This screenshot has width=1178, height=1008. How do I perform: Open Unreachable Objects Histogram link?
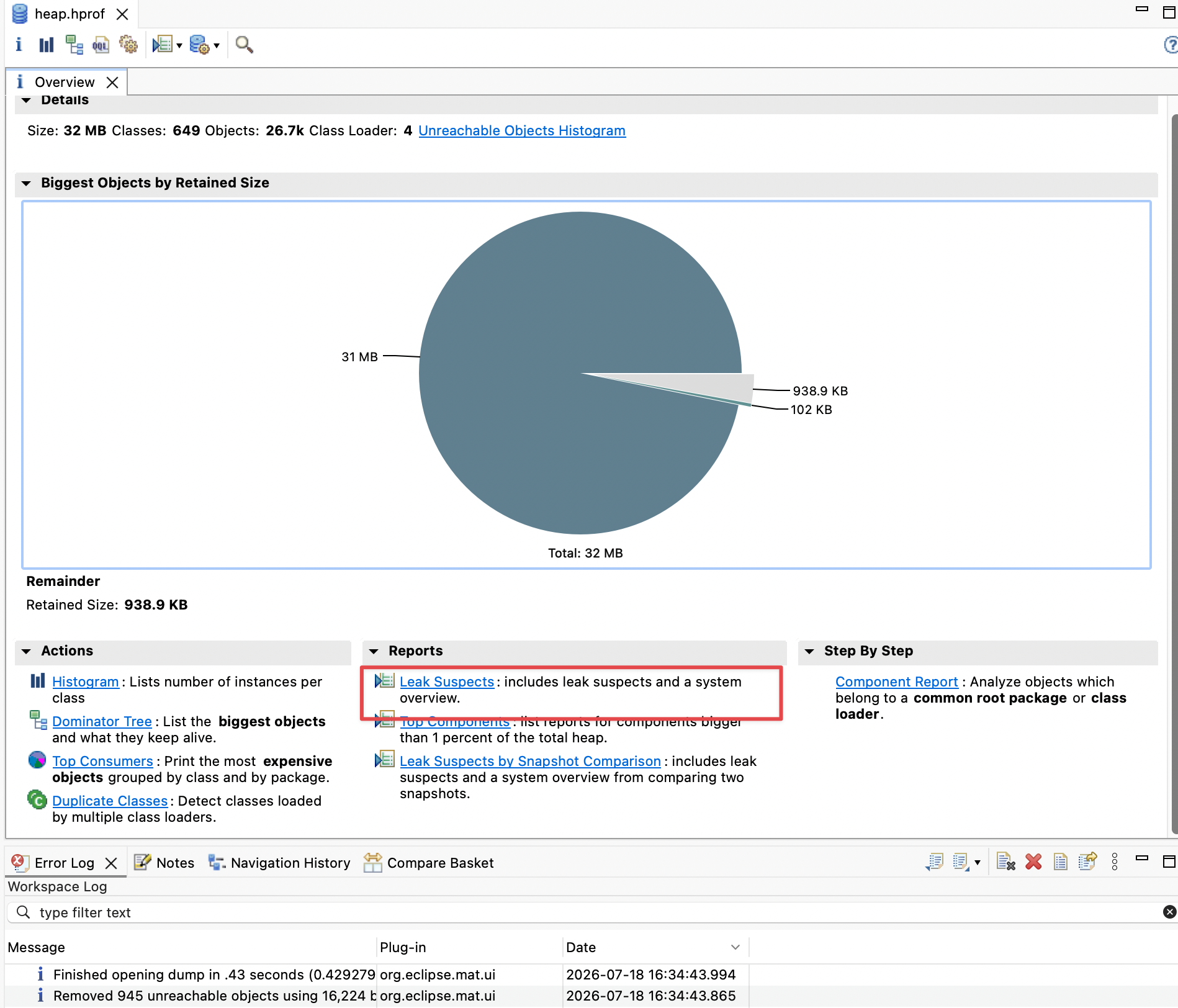click(x=522, y=130)
